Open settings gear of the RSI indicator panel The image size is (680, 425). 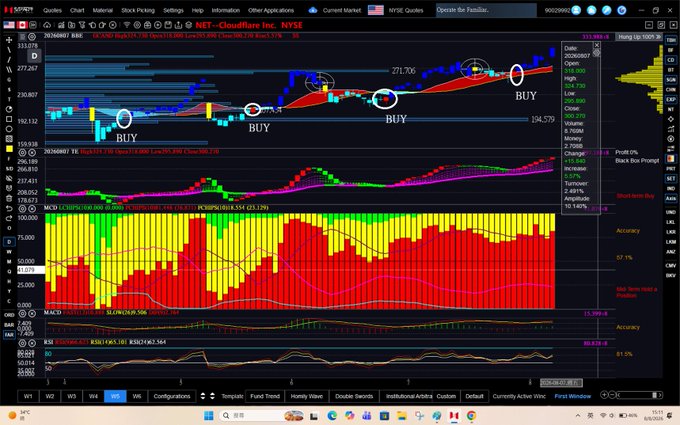coord(22,343)
